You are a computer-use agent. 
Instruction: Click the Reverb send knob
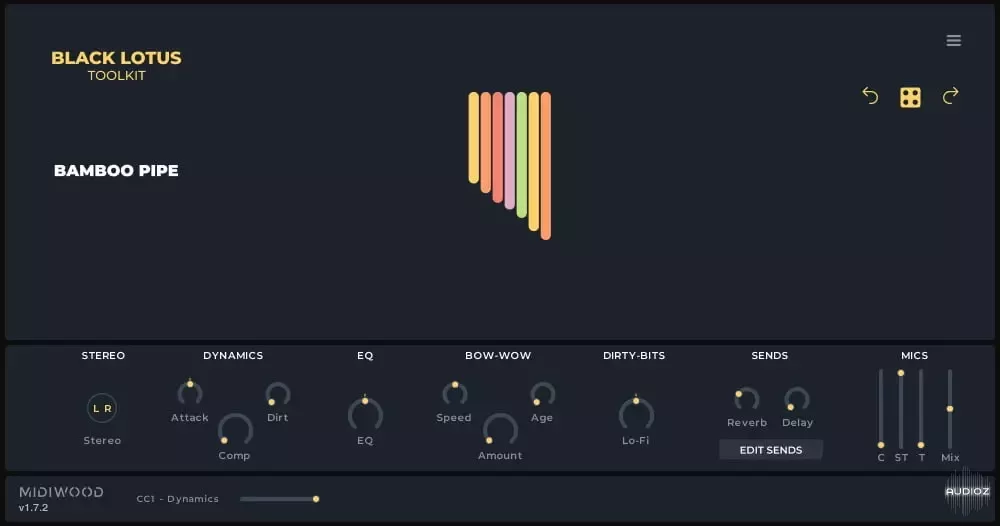click(x=746, y=399)
